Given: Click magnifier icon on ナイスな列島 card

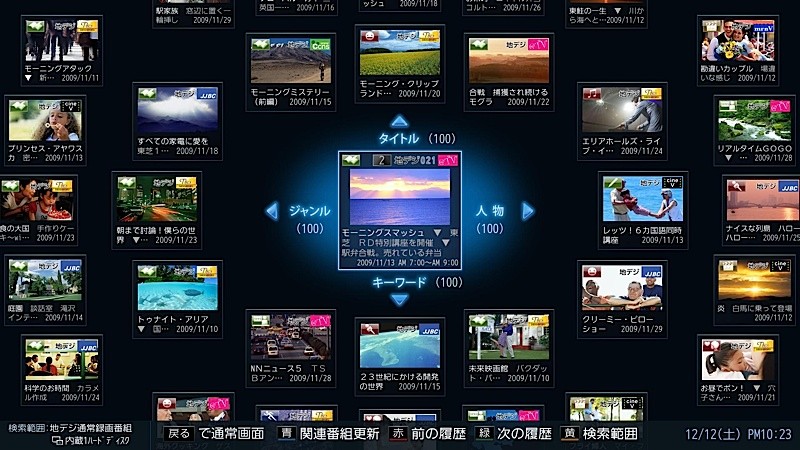Looking at the screenshot, I should pos(736,187).
